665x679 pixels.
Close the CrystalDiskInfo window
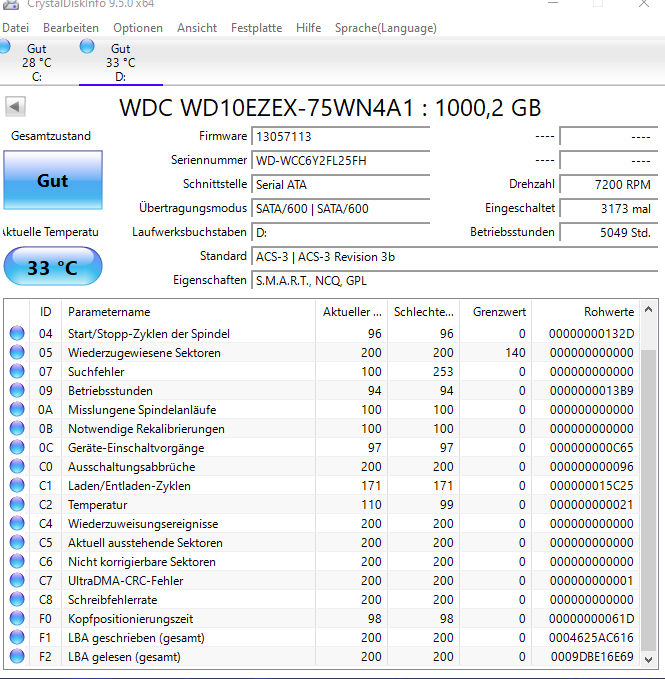(x=644, y=3)
